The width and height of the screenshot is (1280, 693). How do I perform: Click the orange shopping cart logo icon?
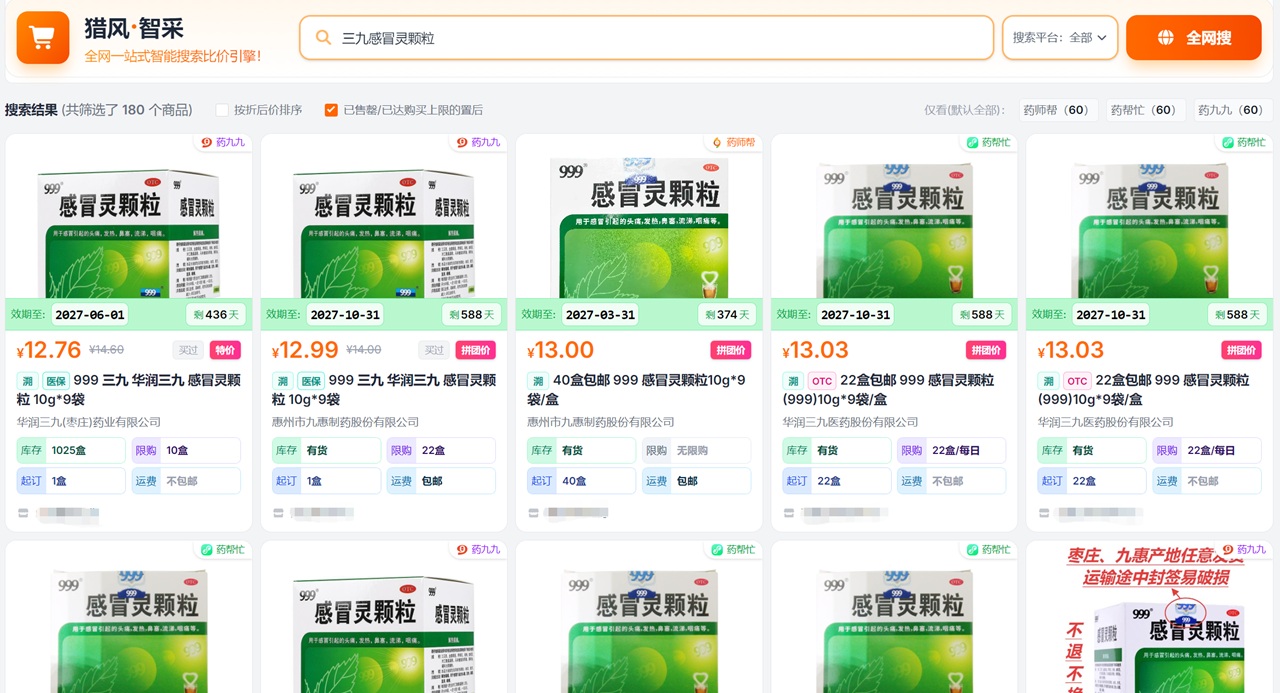pyautogui.click(x=43, y=38)
